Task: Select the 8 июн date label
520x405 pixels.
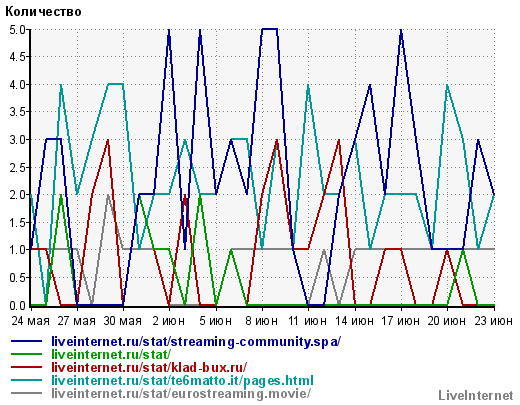Action: coord(261,321)
